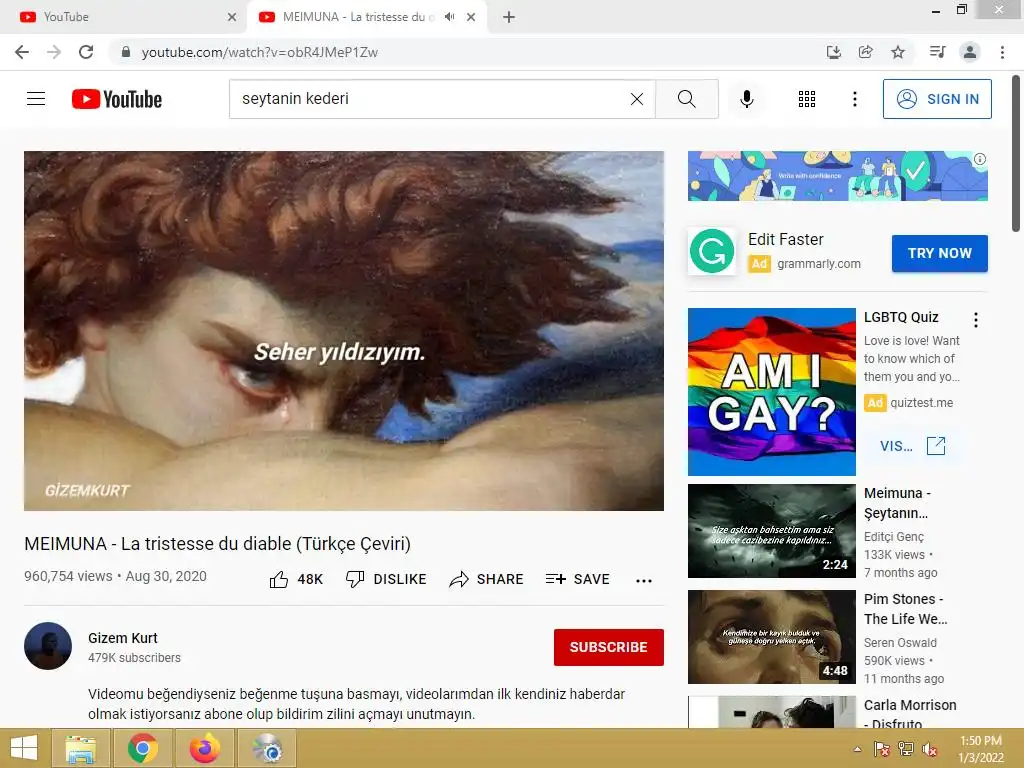Click the magnifying glass search button

click(x=686, y=99)
